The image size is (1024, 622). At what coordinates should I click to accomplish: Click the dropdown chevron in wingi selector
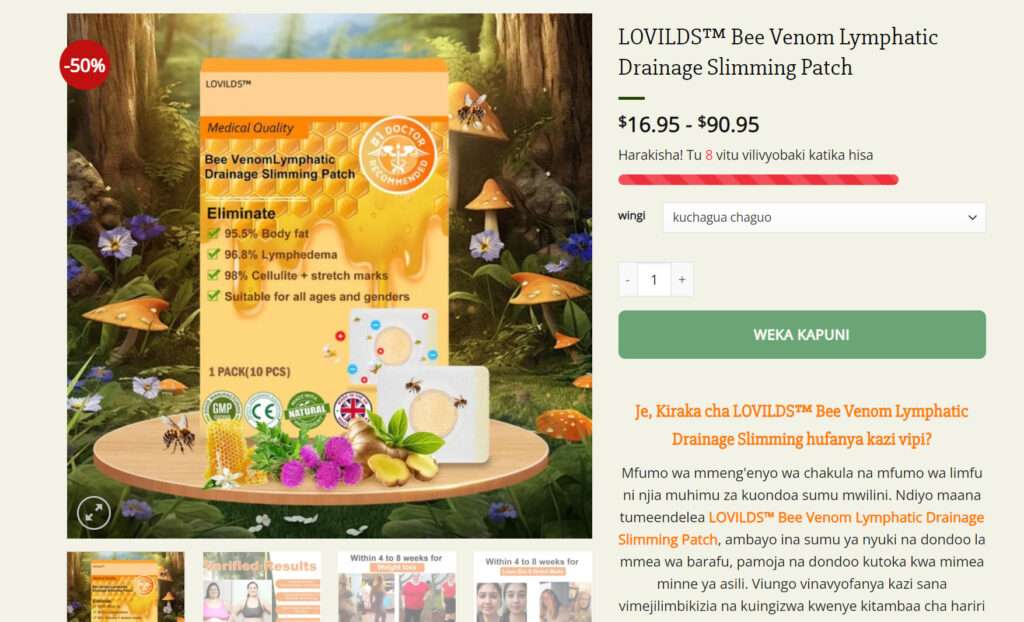[972, 218]
